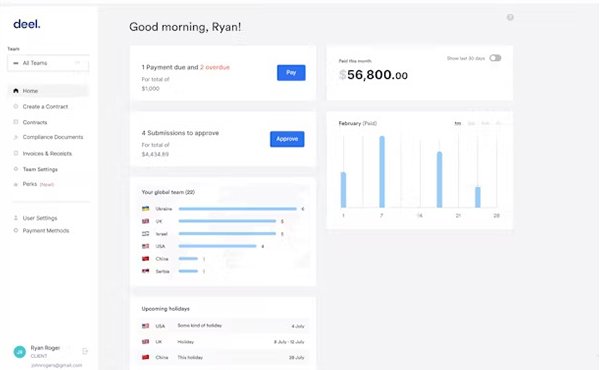Click the Compliance Documents icon

point(16,137)
